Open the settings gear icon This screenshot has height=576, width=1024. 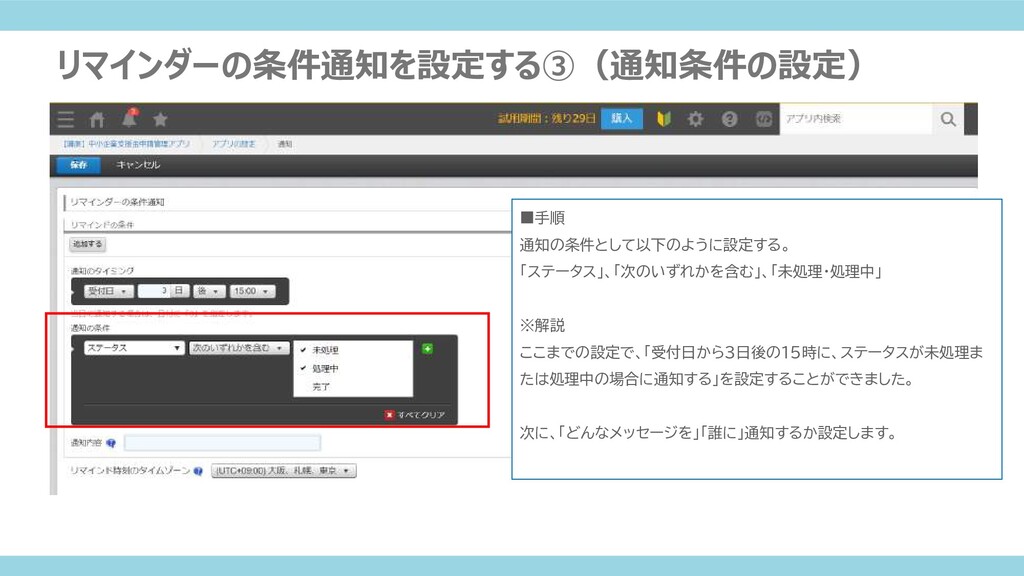[696, 119]
